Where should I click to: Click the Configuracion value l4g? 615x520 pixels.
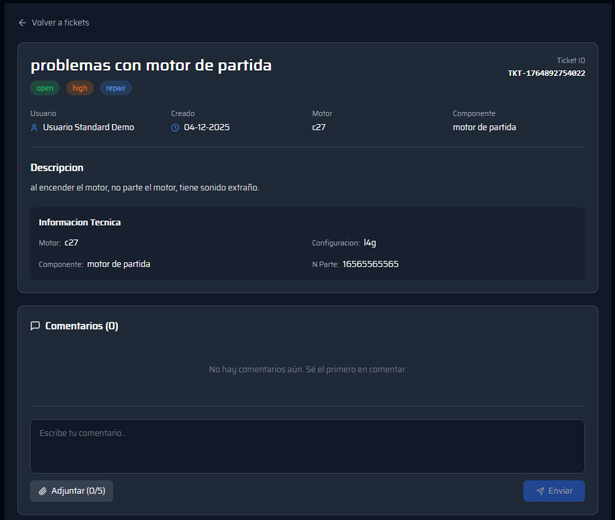tap(370, 243)
